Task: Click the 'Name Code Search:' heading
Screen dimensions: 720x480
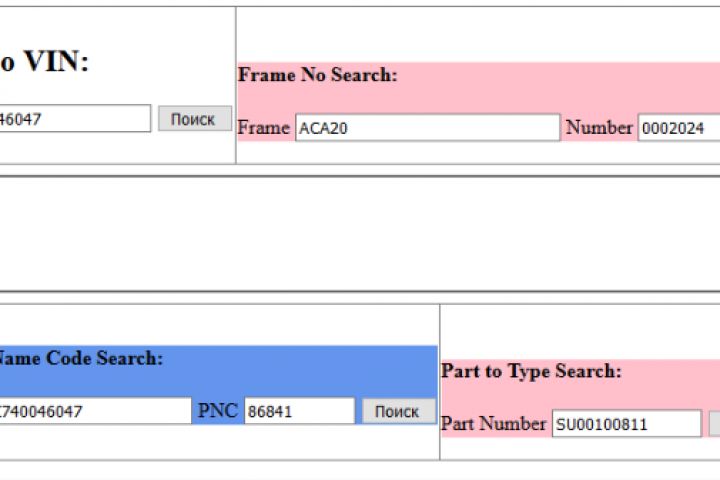Action: [x=80, y=358]
